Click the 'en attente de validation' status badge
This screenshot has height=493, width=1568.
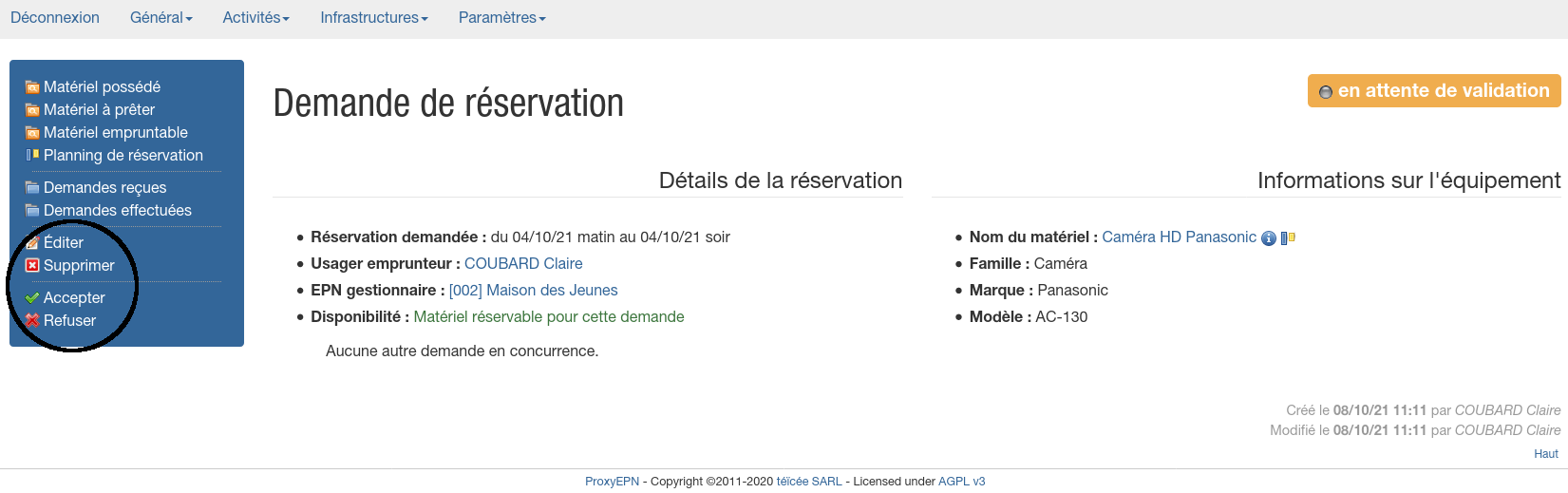[1434, 91]
